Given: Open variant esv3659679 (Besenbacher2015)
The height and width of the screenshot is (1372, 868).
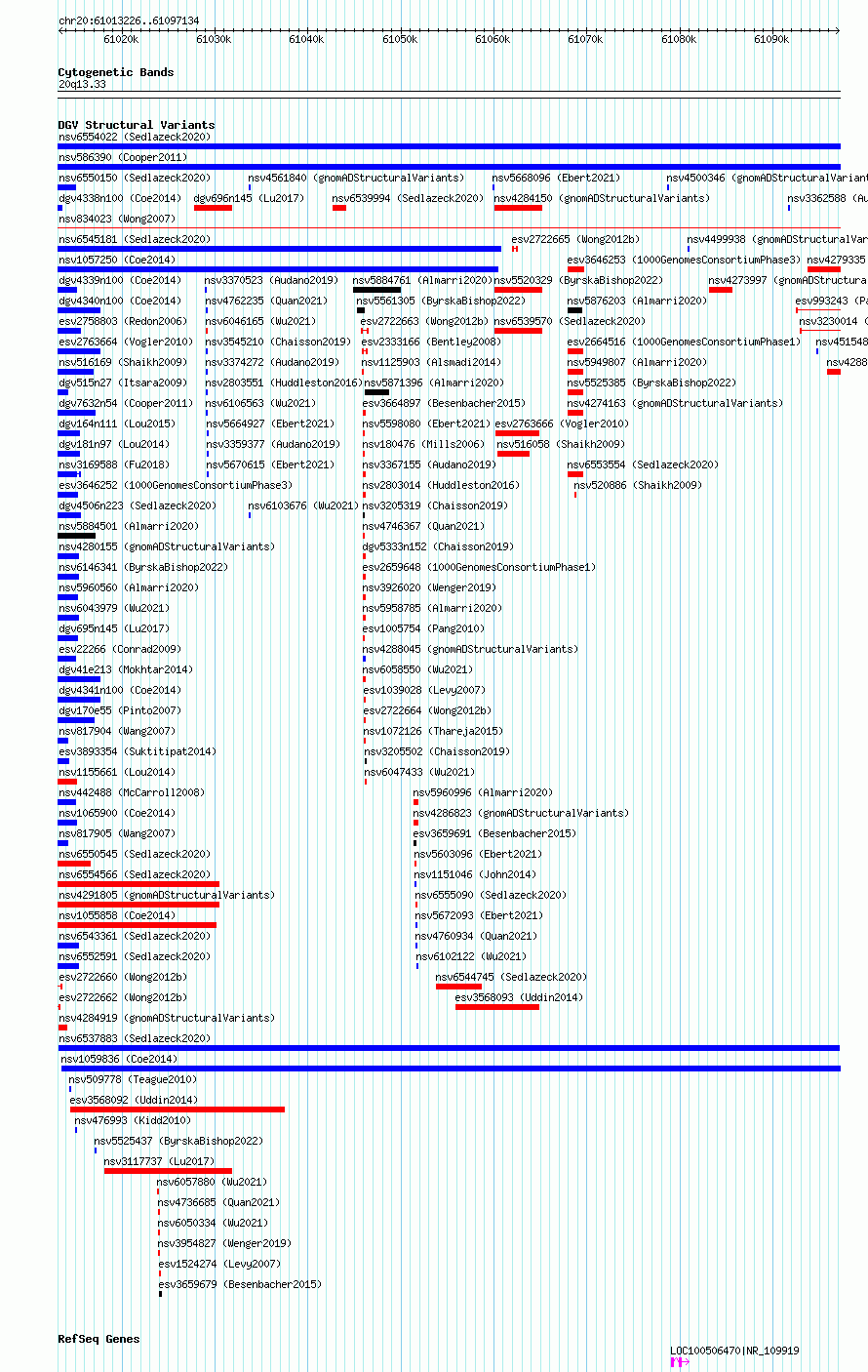Looking at the screenshot, I should coord(241,1284).
